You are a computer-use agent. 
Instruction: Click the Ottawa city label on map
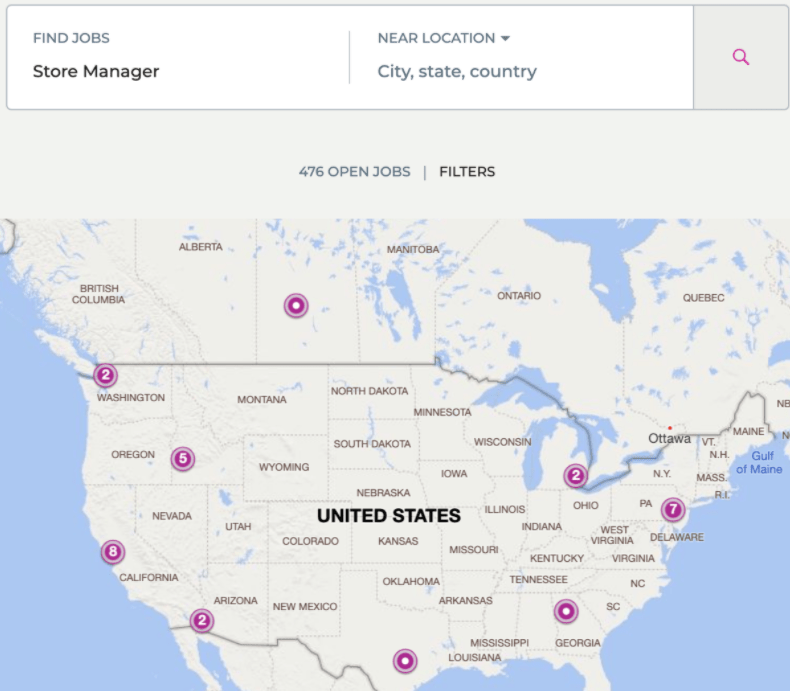tap(669, 438)
